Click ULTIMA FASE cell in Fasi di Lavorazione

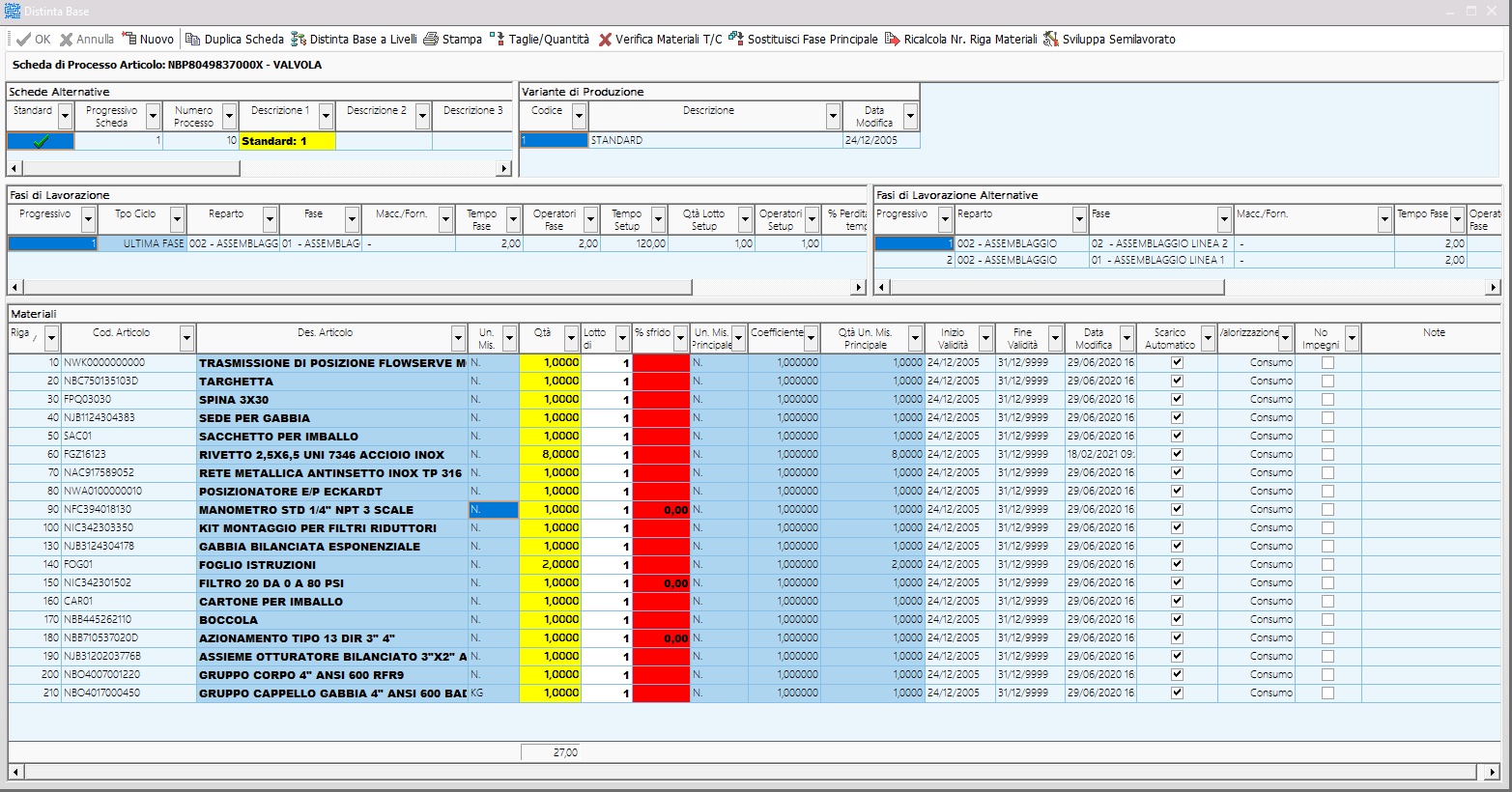[x=143, y=244]
